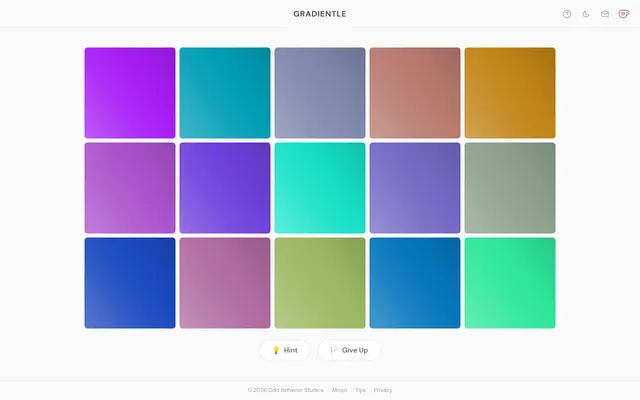Toggle dark mode moon icon
640x400 pixels.
click(586, 14)
